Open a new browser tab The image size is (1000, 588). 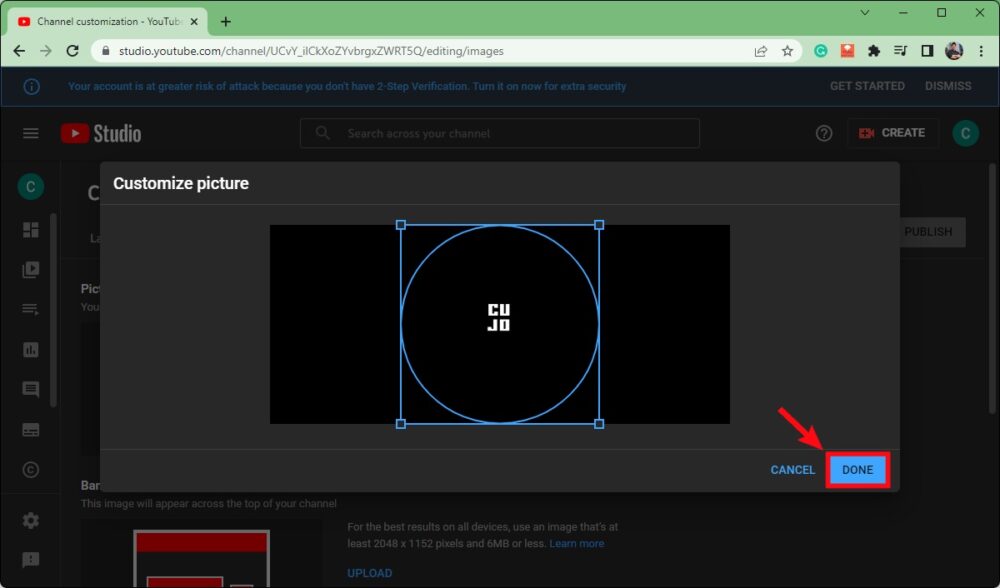pos(226,21)
